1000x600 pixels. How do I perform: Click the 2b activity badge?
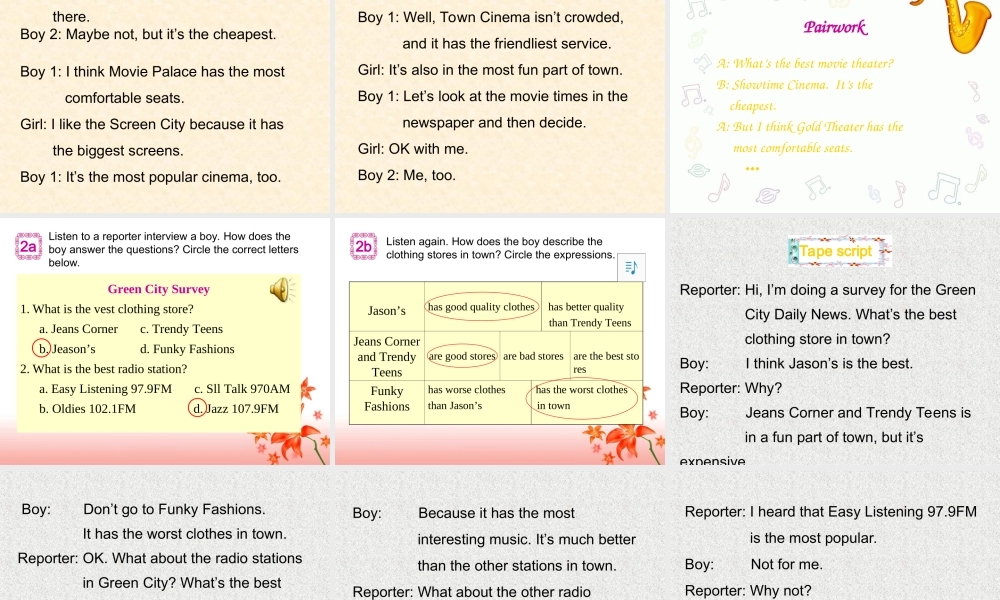(364, 247)
